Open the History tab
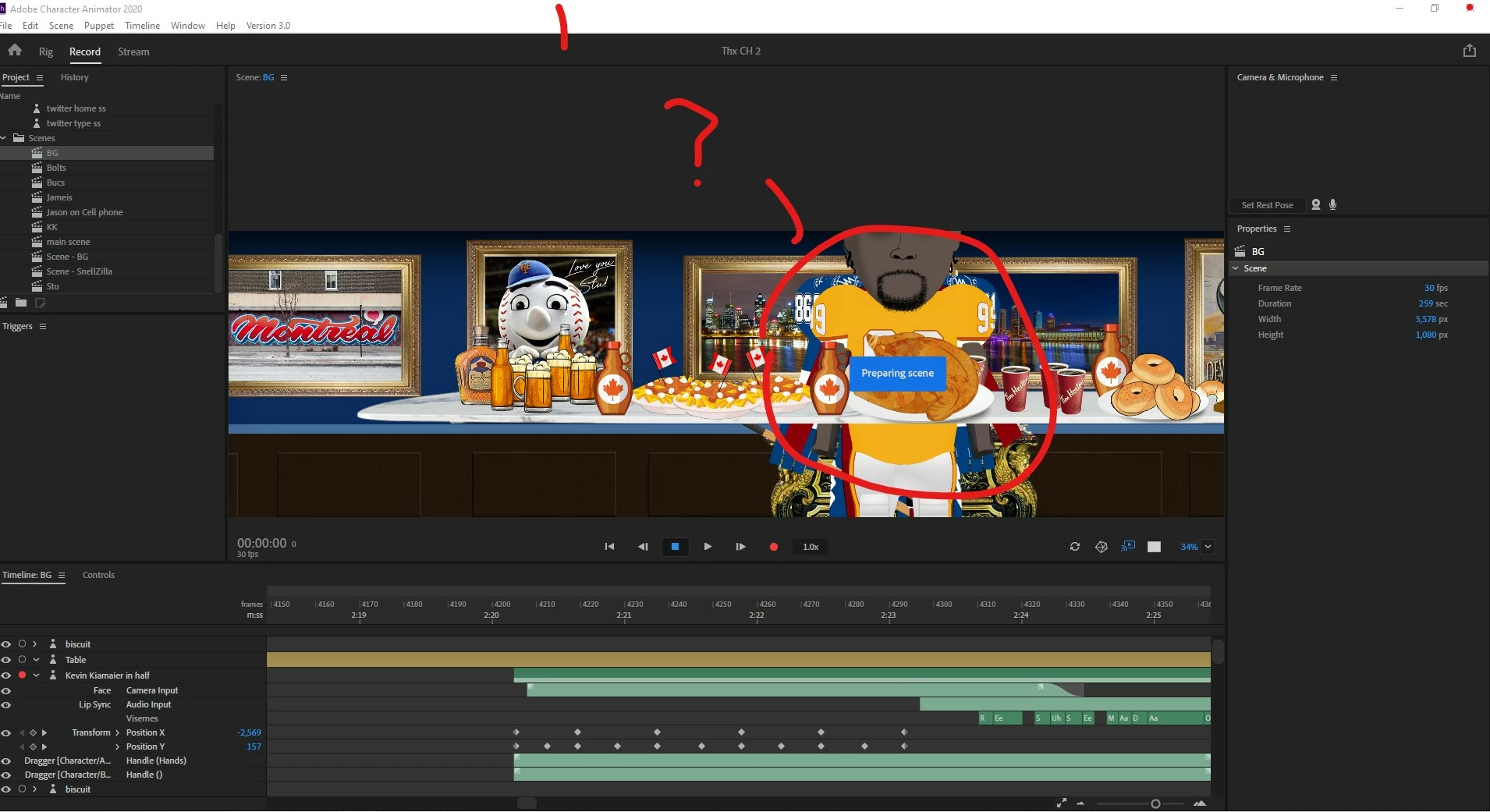This screenshot has height=812, width=1490. tap(75, 77)
